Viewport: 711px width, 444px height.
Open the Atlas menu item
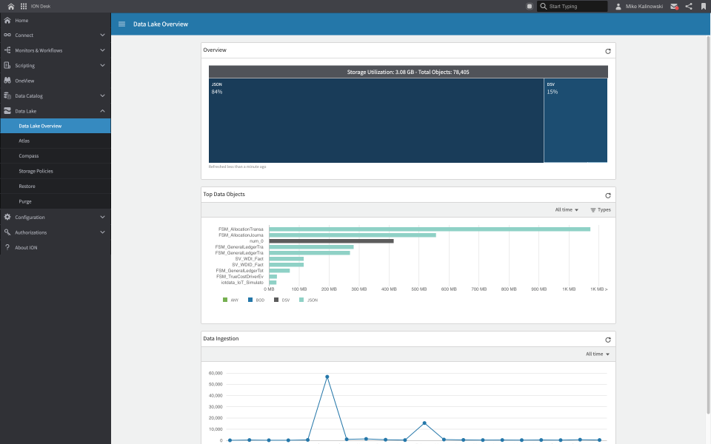point(24,141)
